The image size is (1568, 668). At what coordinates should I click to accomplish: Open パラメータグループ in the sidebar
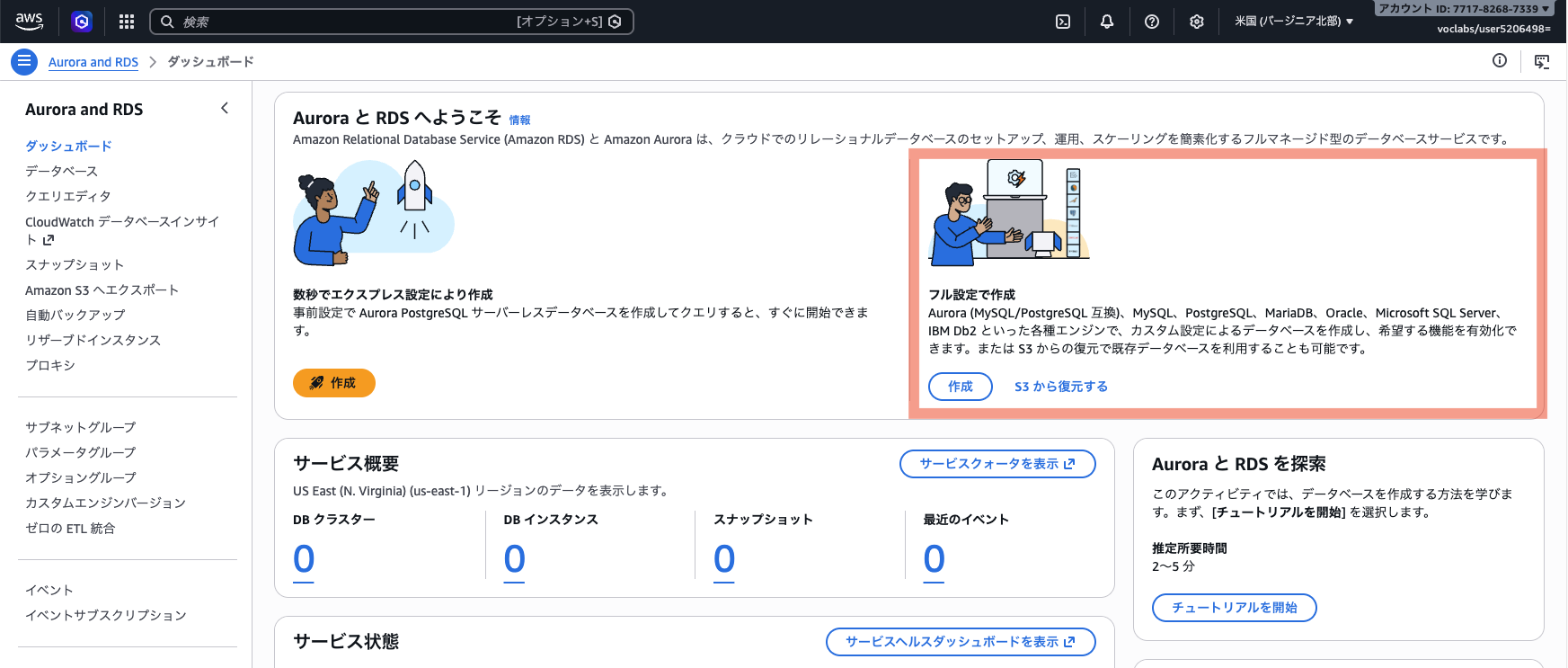pyautogui.click(x=81, y=452)
